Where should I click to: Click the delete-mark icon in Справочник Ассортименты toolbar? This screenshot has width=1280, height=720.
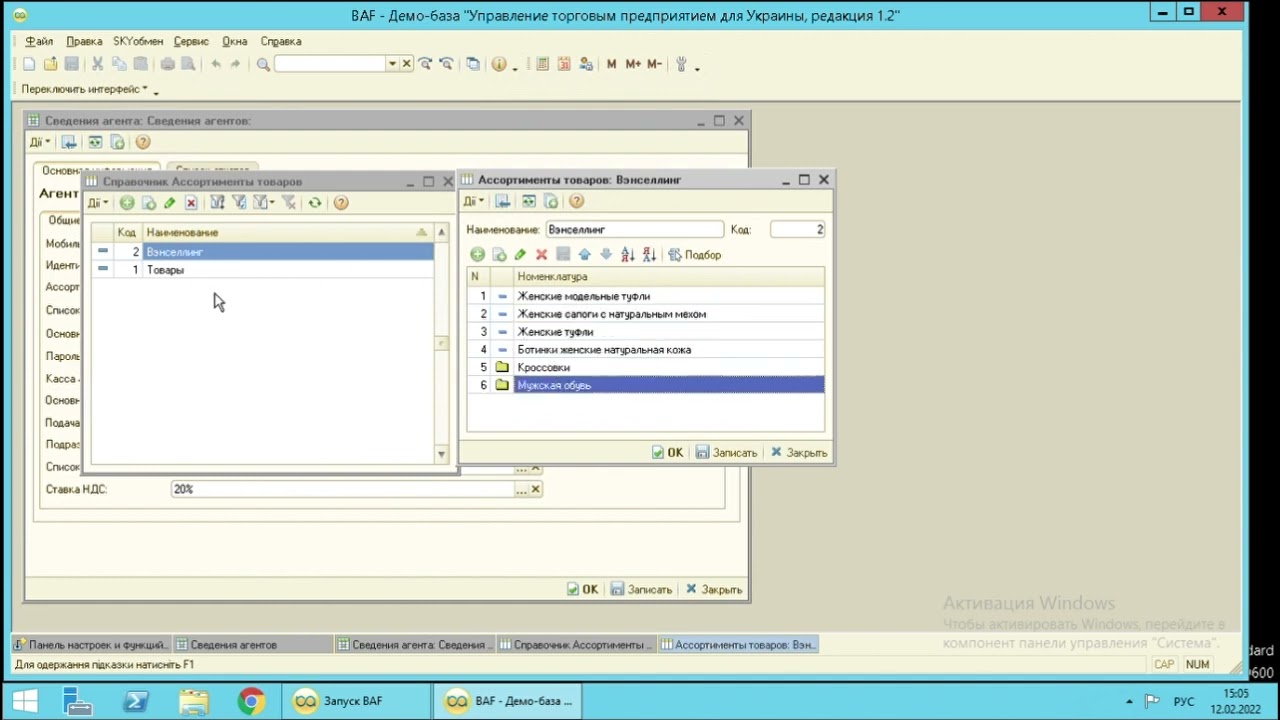(191, 203)
